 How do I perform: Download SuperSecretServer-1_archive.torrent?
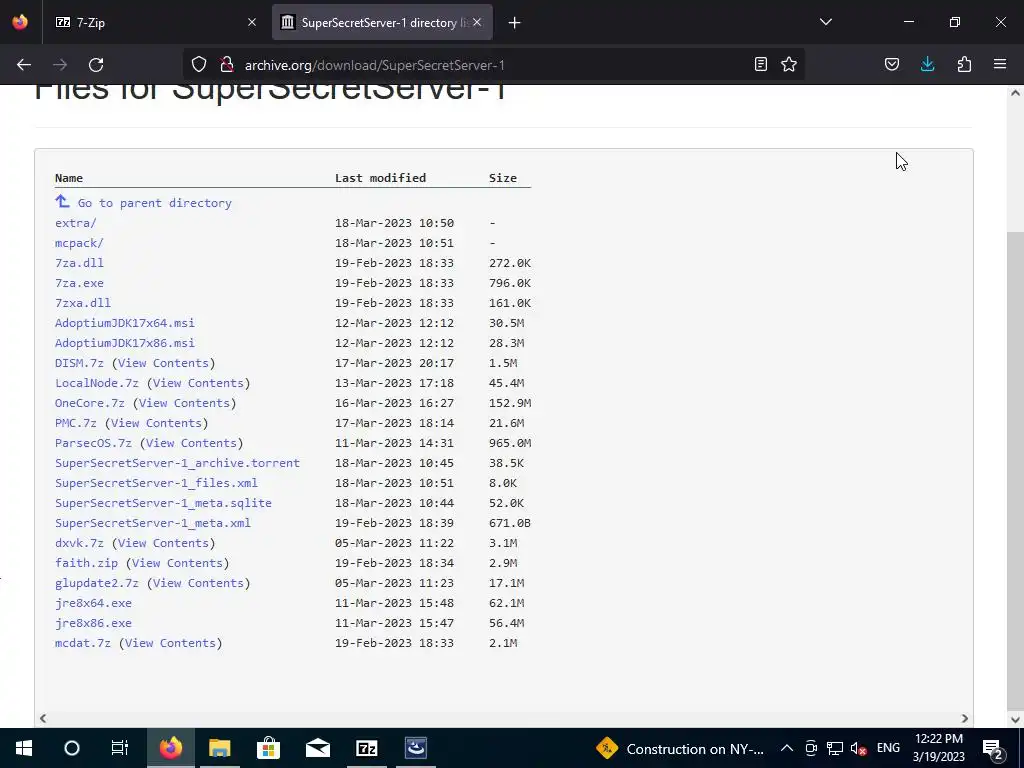(177, 463)
